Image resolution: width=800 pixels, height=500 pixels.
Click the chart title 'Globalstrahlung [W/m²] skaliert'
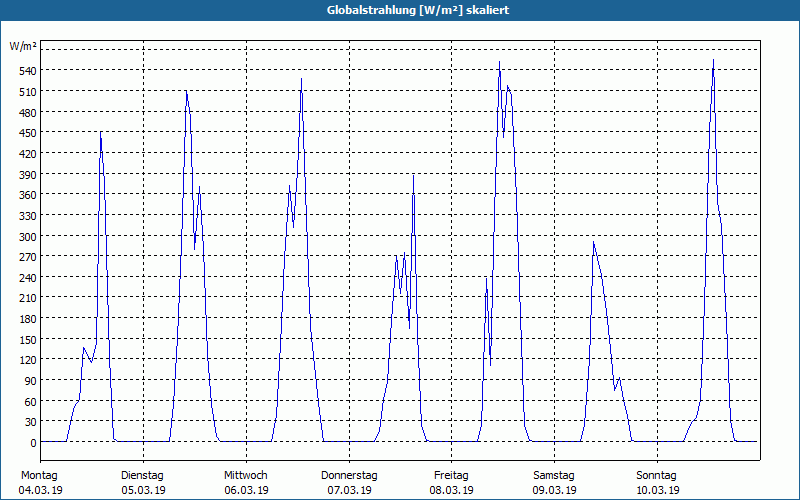pyautogui.click(x=418, y=10)
